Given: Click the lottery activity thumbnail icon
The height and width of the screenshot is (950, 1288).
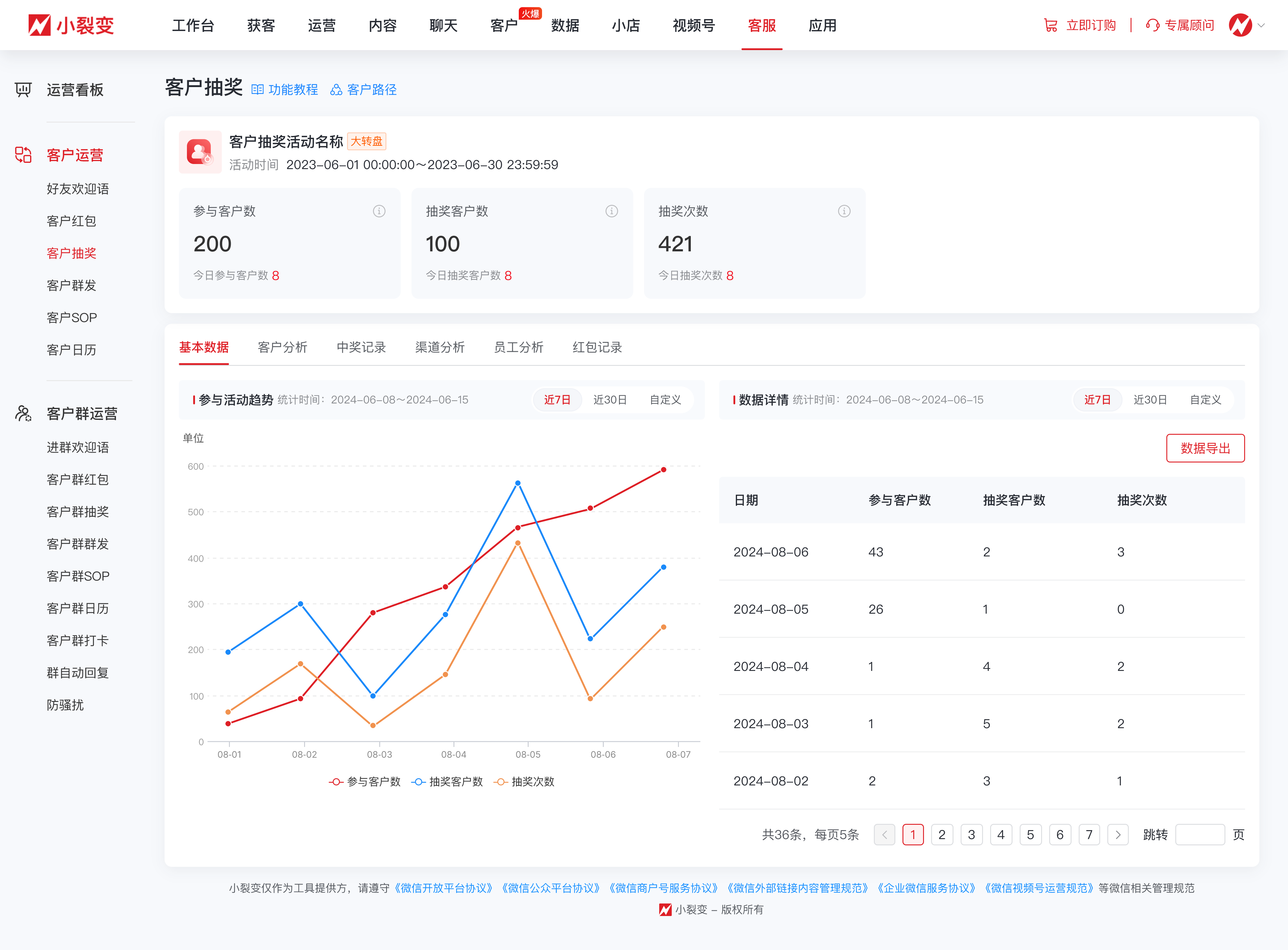Looking at the screenshot, I should pyautogui.click(x=200, y=152).
